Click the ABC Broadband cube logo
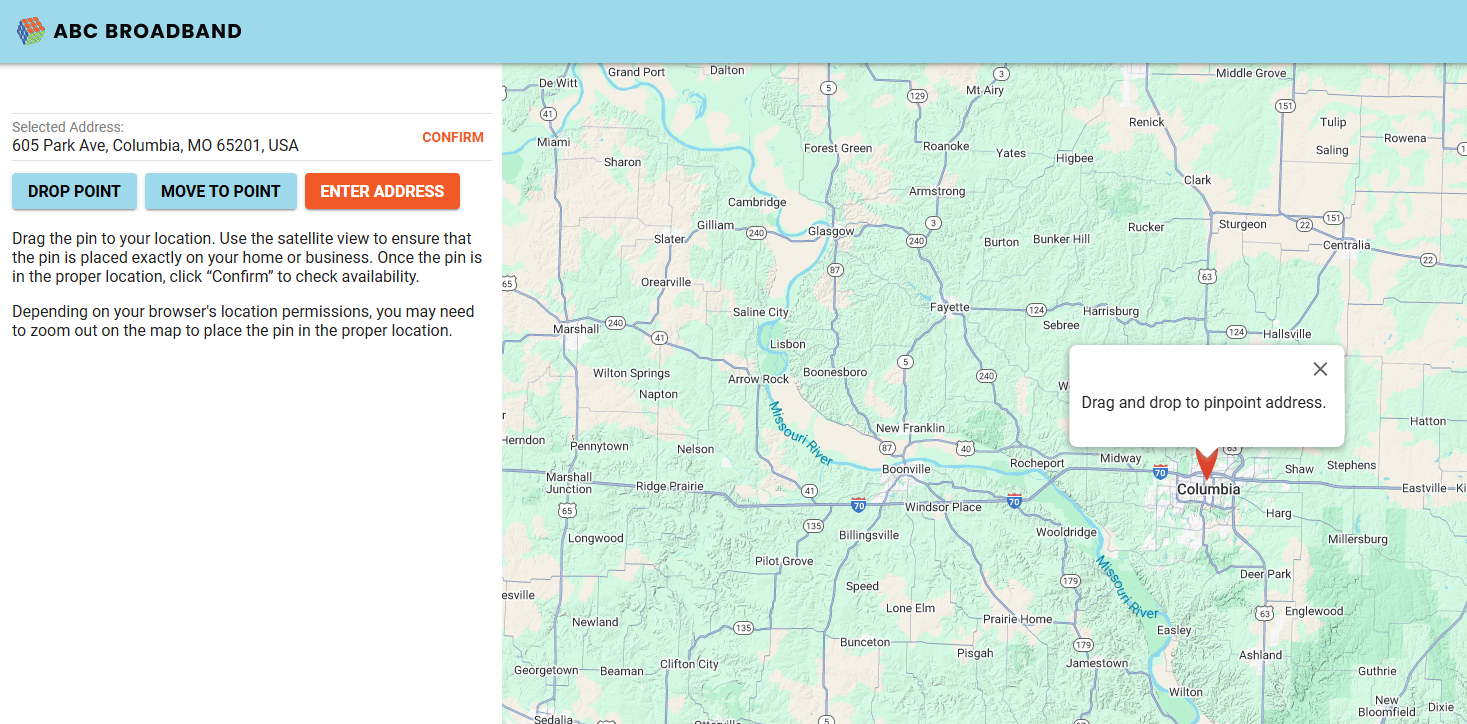The width and height of the screenshot is (1467, 724). 31,31
